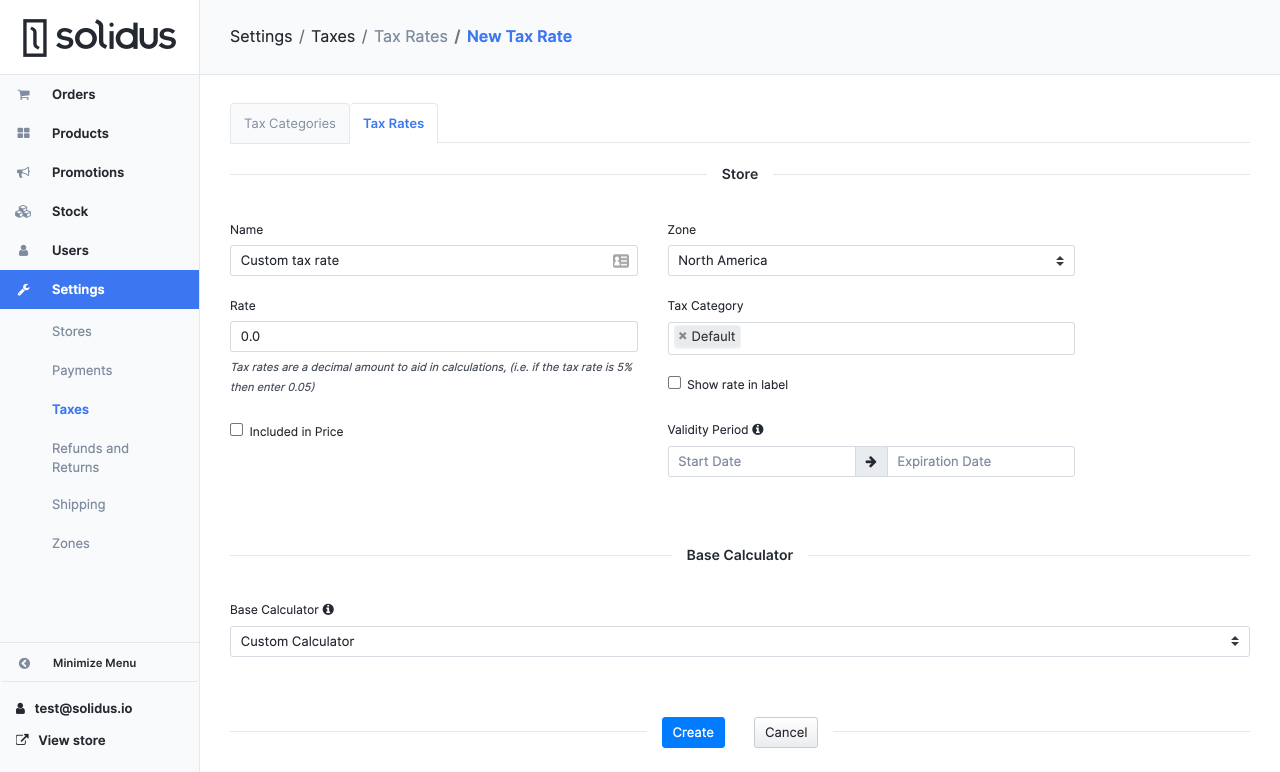Viewport: 1280px width, 772px height.
Task: Open Zones in the settings submenu
Action: pos(71,543)
